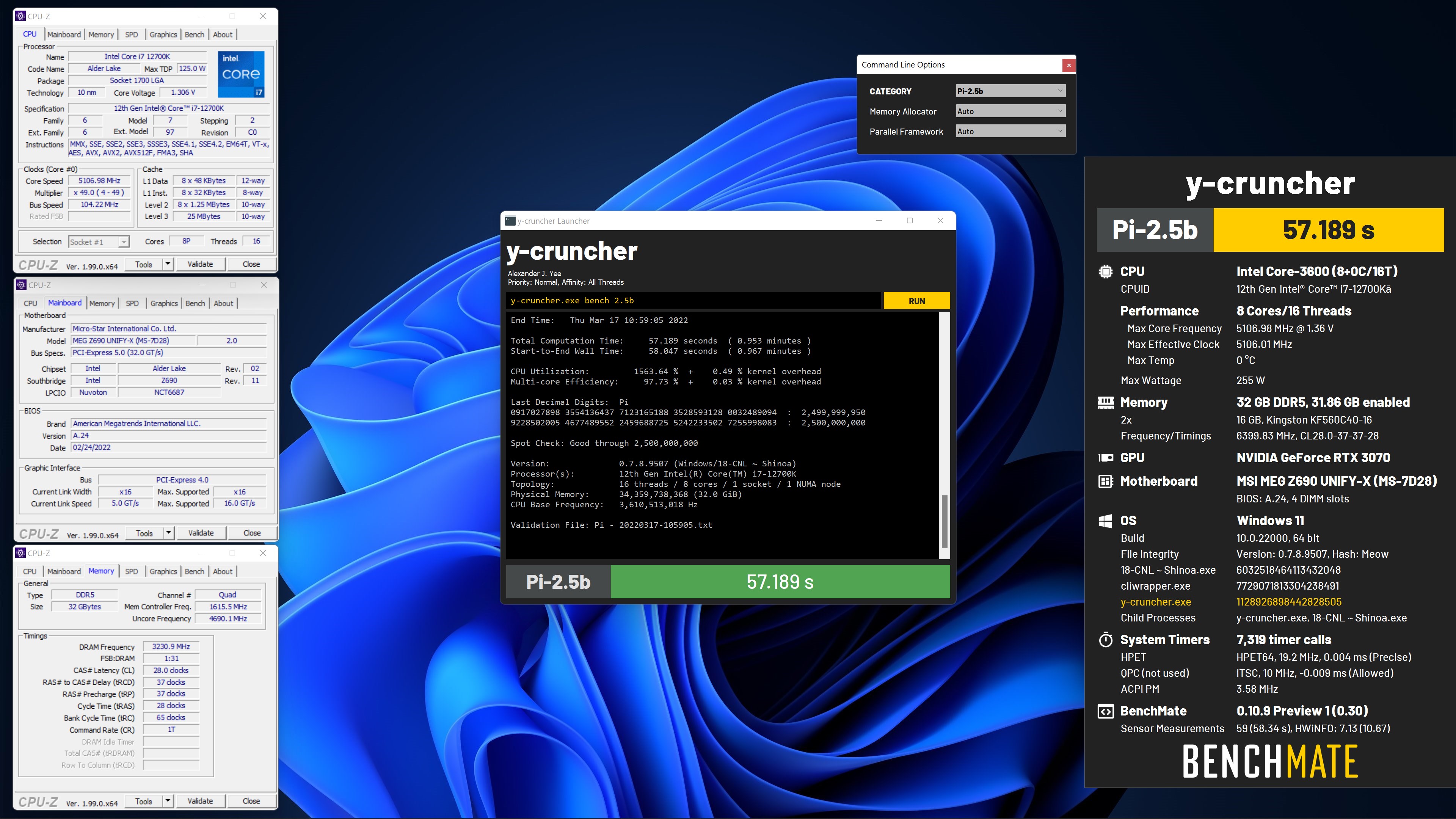This screenshot has width=1456, height=819.
Task: Click the BIOS Version A.24 field
Action: tap(169, 435)
